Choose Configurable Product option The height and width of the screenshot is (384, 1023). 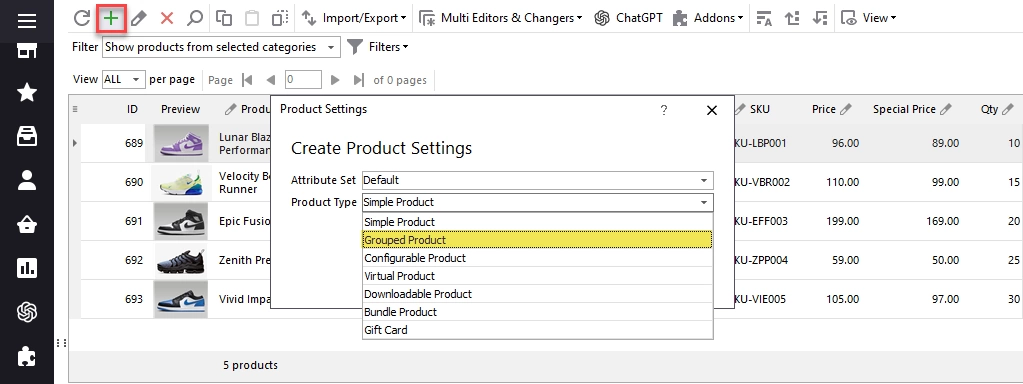pyautogui.click(x=537, y=258)
